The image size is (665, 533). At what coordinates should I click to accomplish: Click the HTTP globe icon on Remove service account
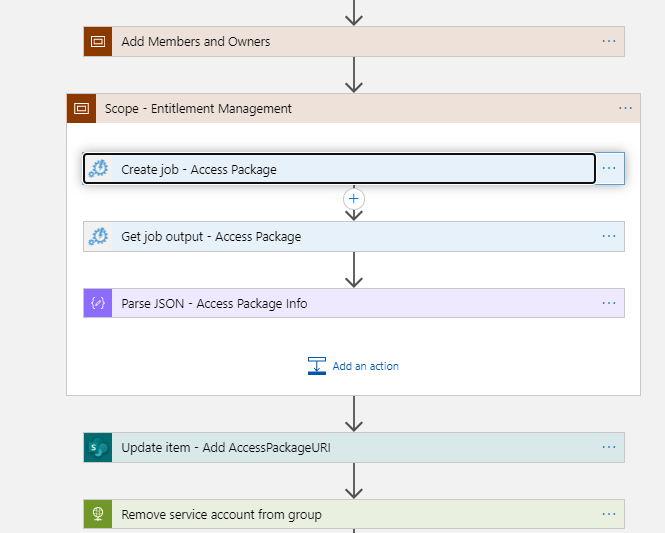coord(98,514)
